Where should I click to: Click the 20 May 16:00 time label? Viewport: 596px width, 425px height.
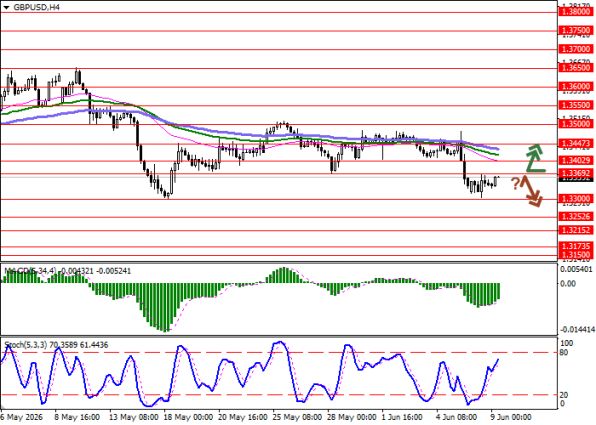click(243, 417)
